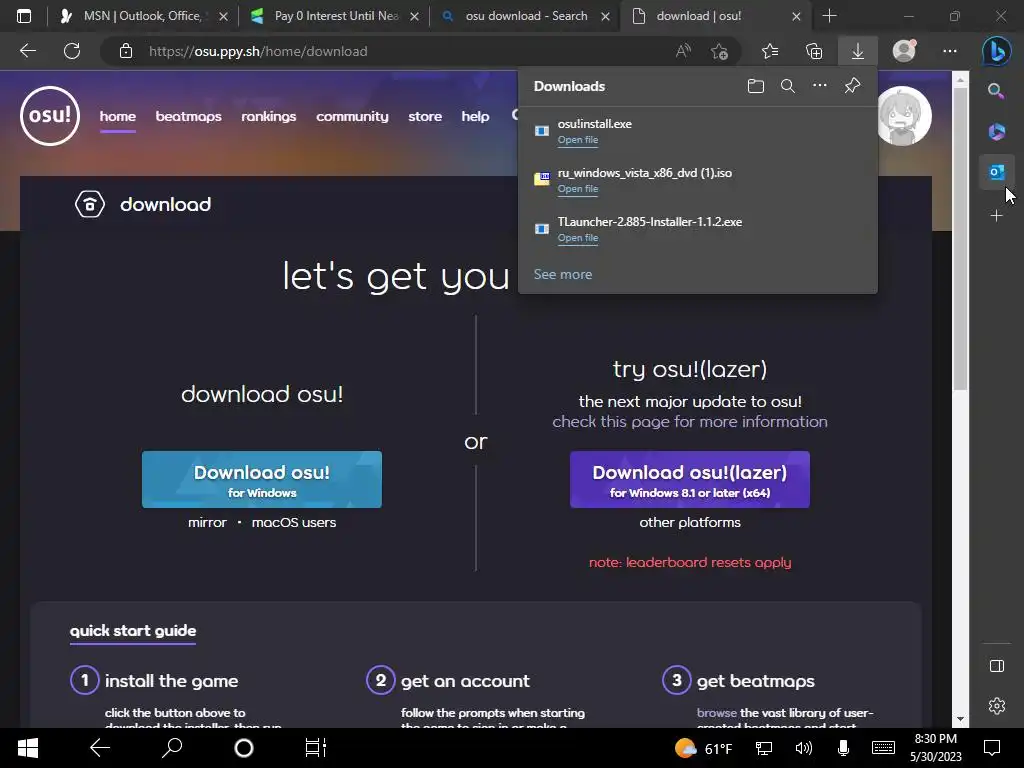The width and height of the screenshot is (1024, 768).
Task: Switch to osu download Search tab
Action: click(x=526, y=16)
